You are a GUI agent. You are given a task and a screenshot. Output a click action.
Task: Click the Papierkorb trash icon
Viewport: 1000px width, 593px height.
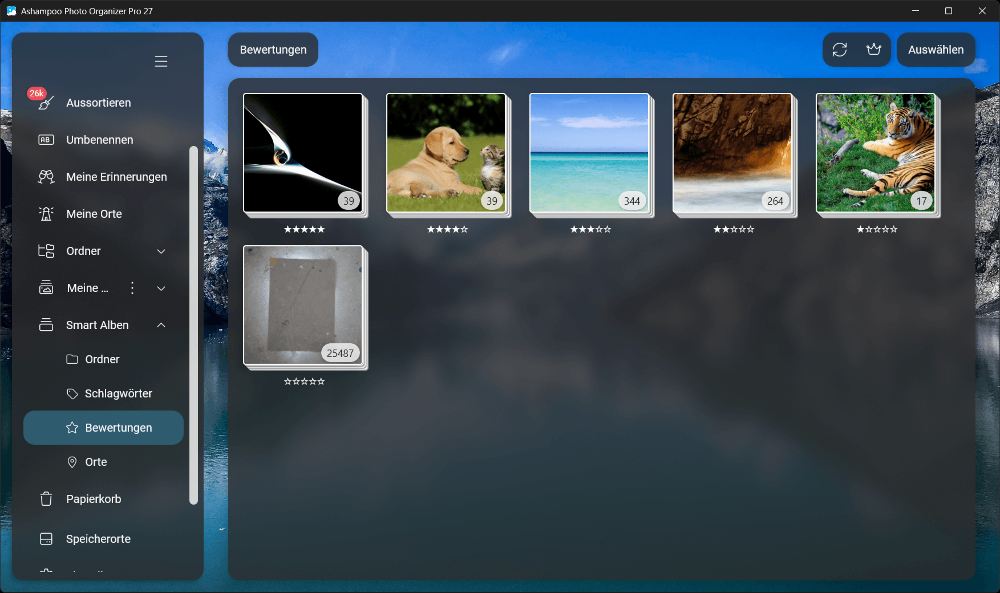tap(46, 499)
